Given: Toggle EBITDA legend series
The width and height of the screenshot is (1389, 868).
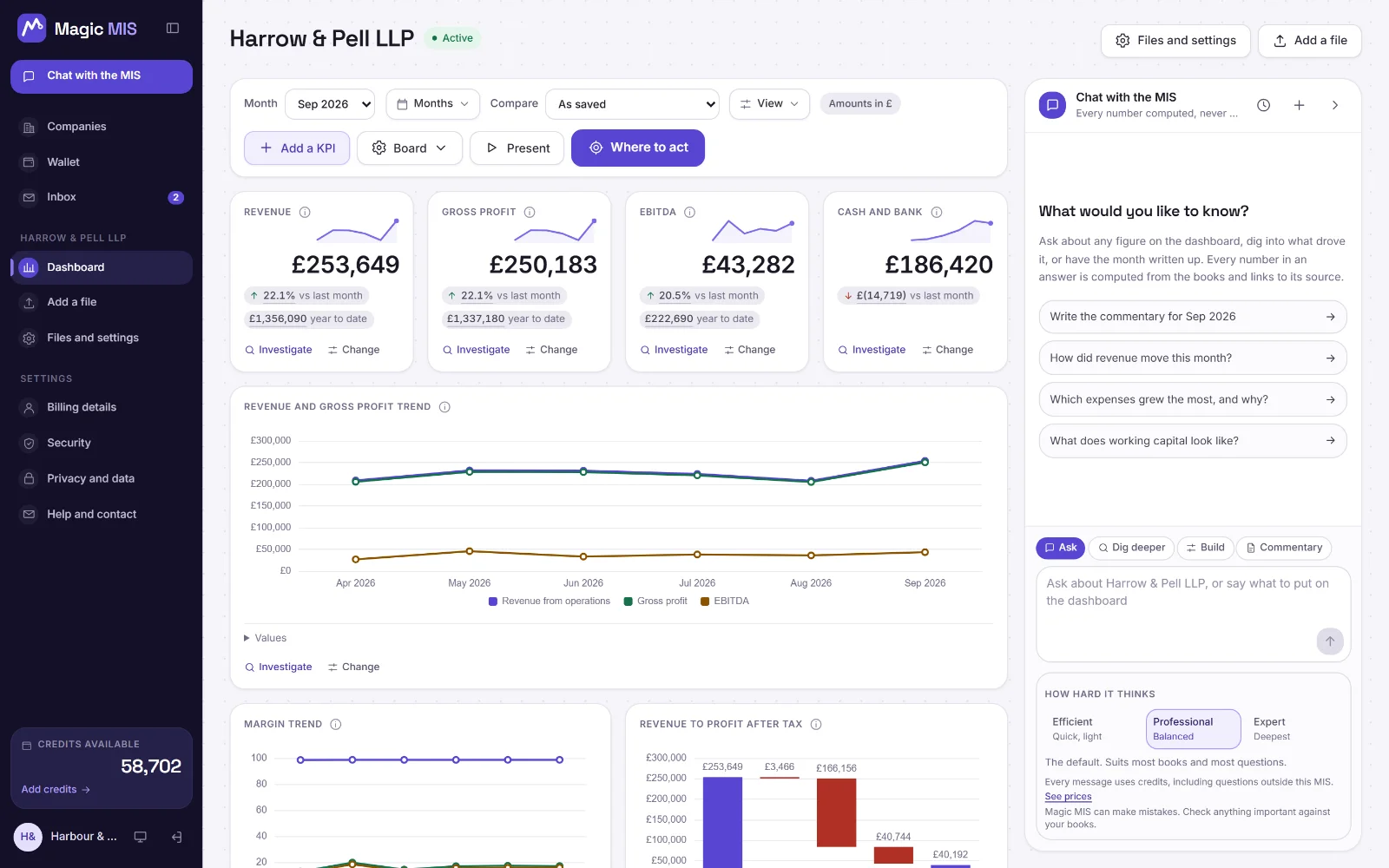Looking at the screenshot, I should (x=725, y=601).
